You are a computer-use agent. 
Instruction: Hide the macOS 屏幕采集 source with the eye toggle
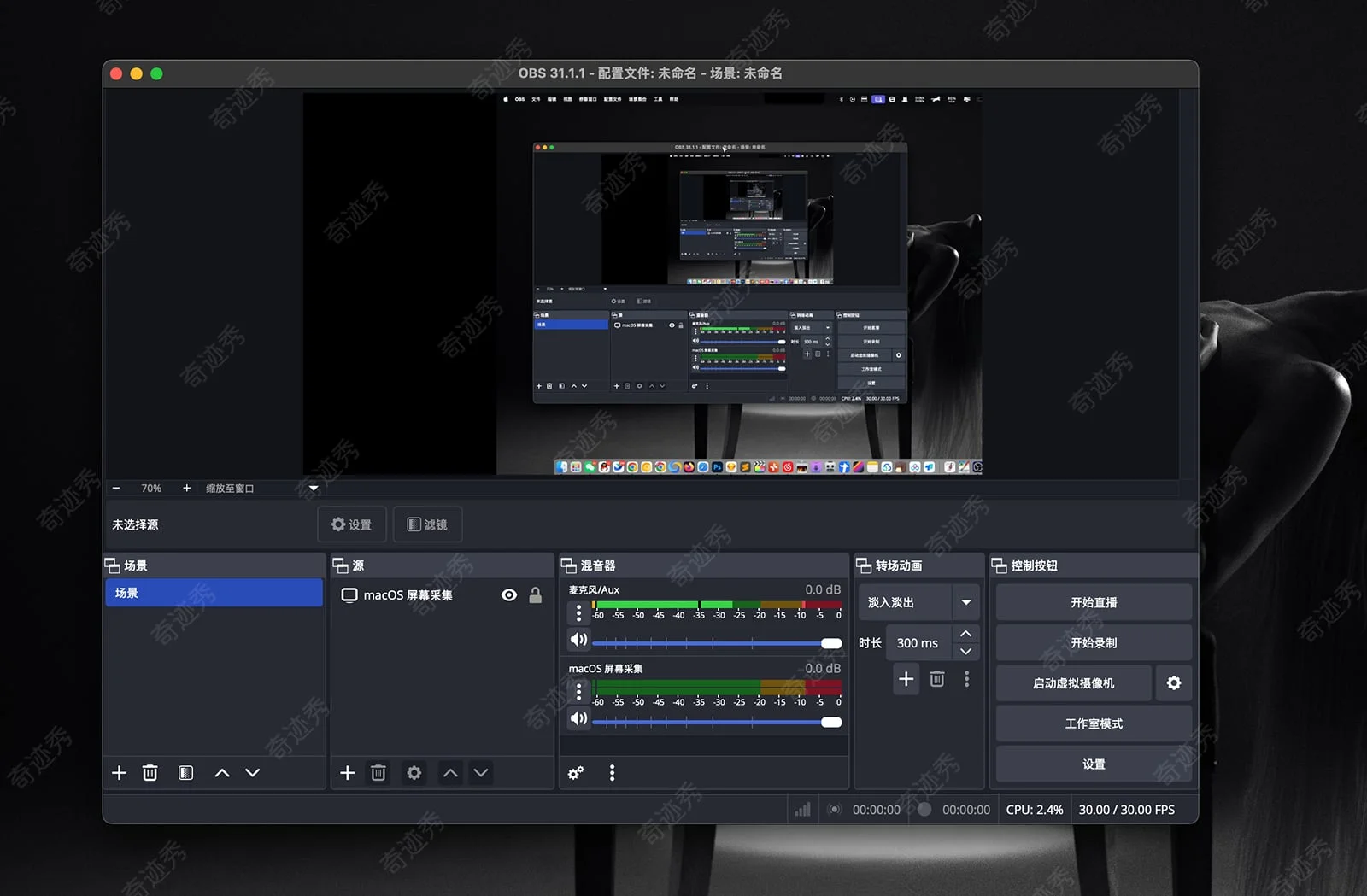coord(508,595)
